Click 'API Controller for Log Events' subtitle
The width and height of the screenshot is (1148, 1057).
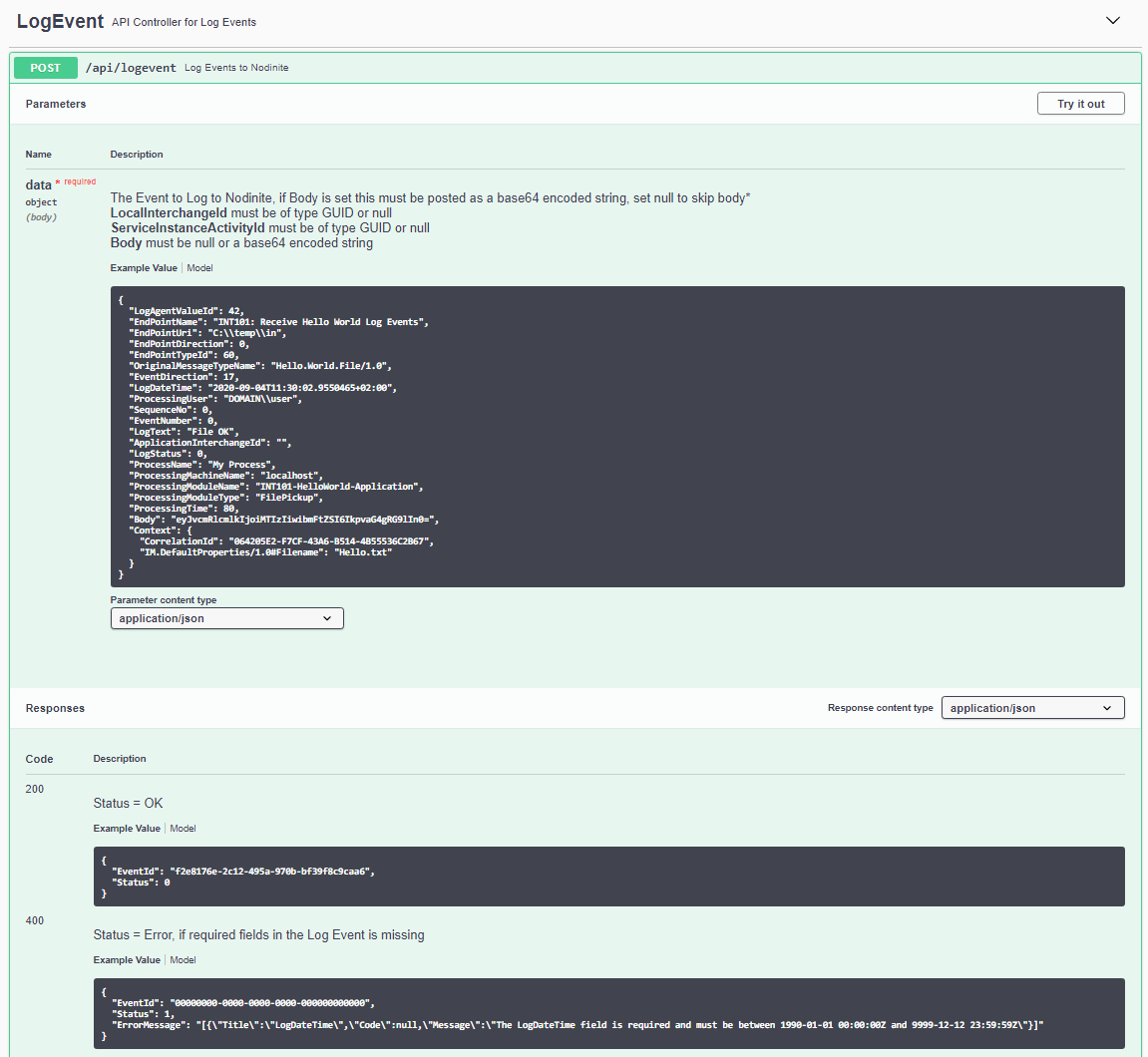click(x=184, y=22)
